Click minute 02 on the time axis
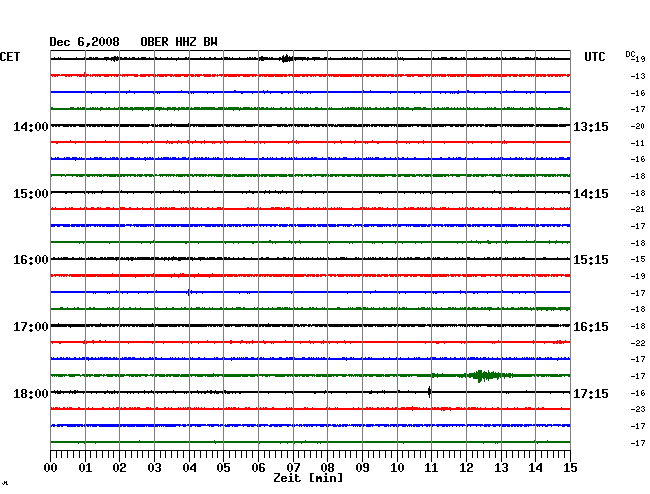The height and width of the screenshot is (494, 650). pyautogui.click(x=119, y=467)
